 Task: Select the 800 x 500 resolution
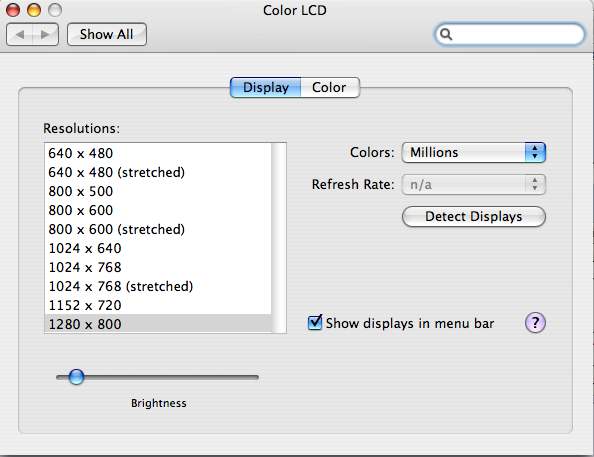[158, 191]
